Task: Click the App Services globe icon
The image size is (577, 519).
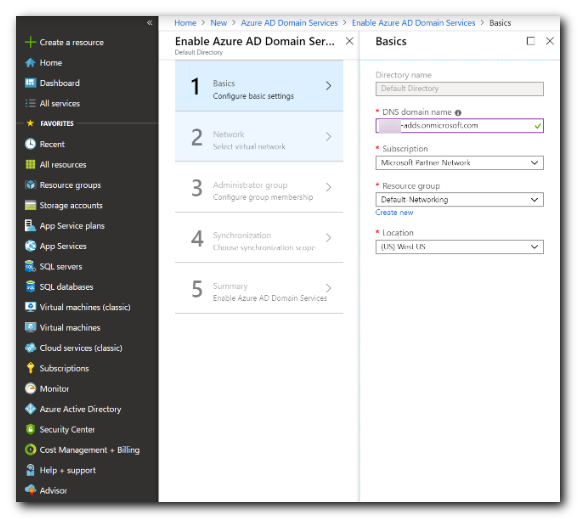Action: pos(30,246)
